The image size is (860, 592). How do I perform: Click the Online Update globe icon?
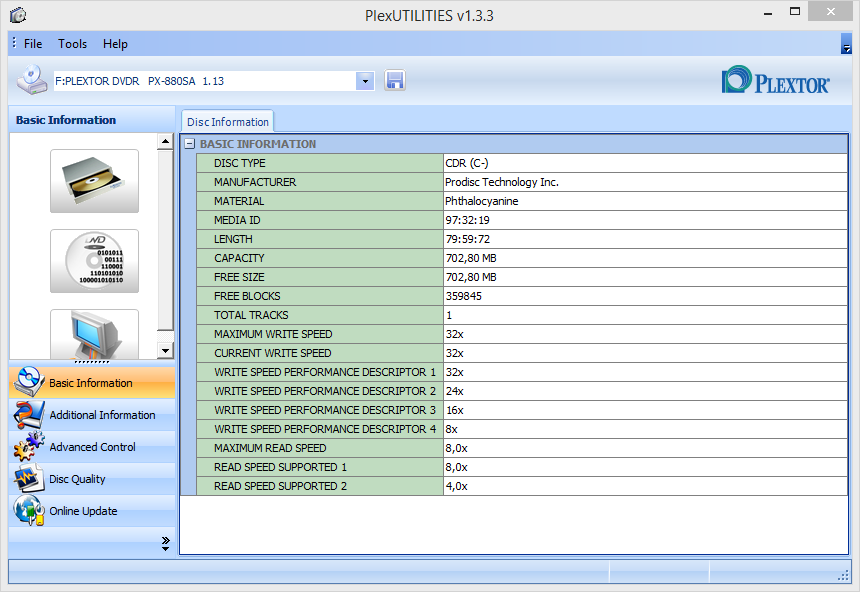tap(29, 510)
